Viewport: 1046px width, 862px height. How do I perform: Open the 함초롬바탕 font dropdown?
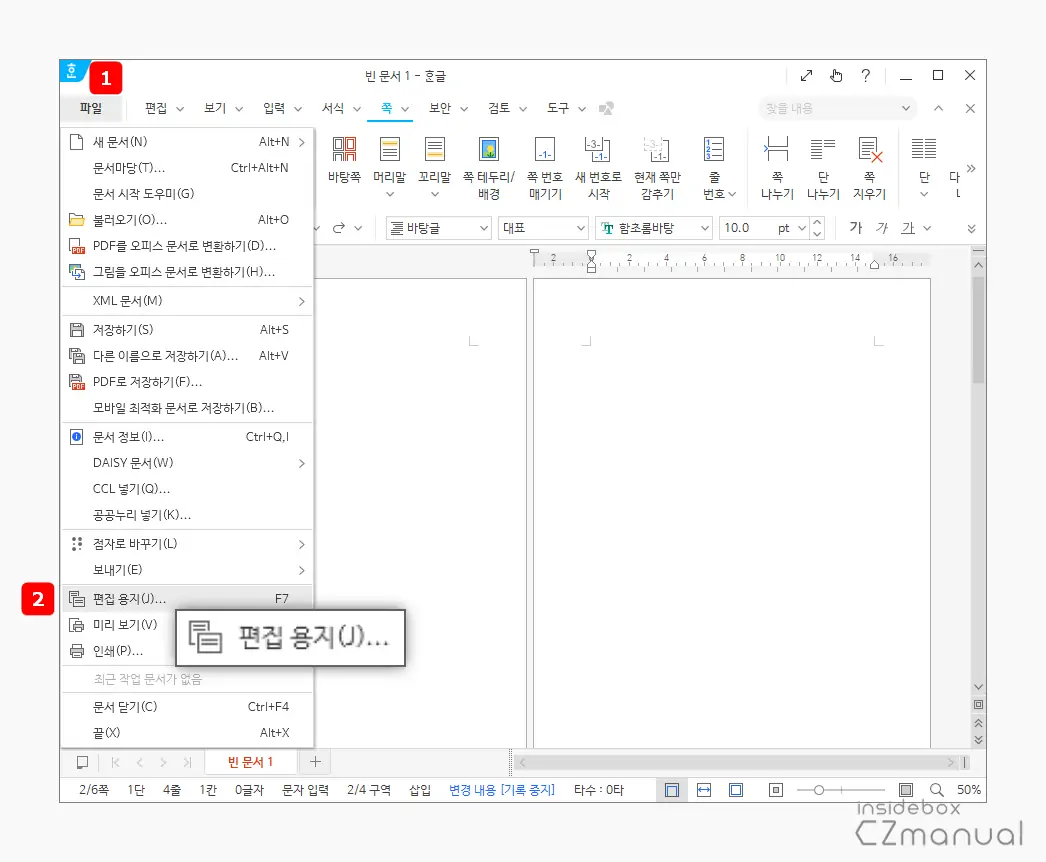[654, 228]
